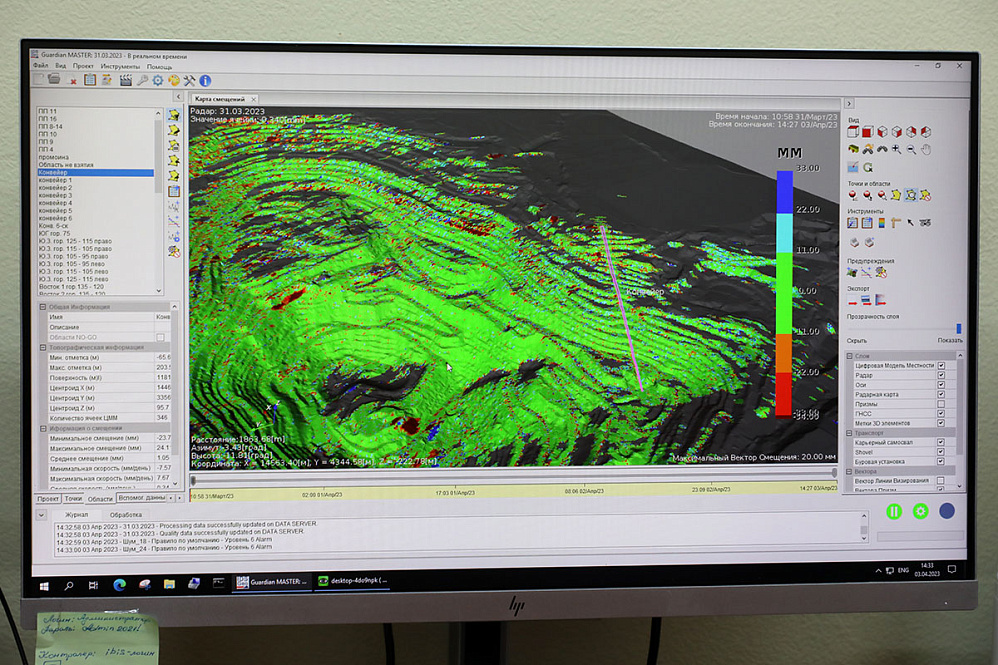This screenshot has width=998, height=665.
Task: Click the color palette toolbar icon
Action: pos(173,80)
